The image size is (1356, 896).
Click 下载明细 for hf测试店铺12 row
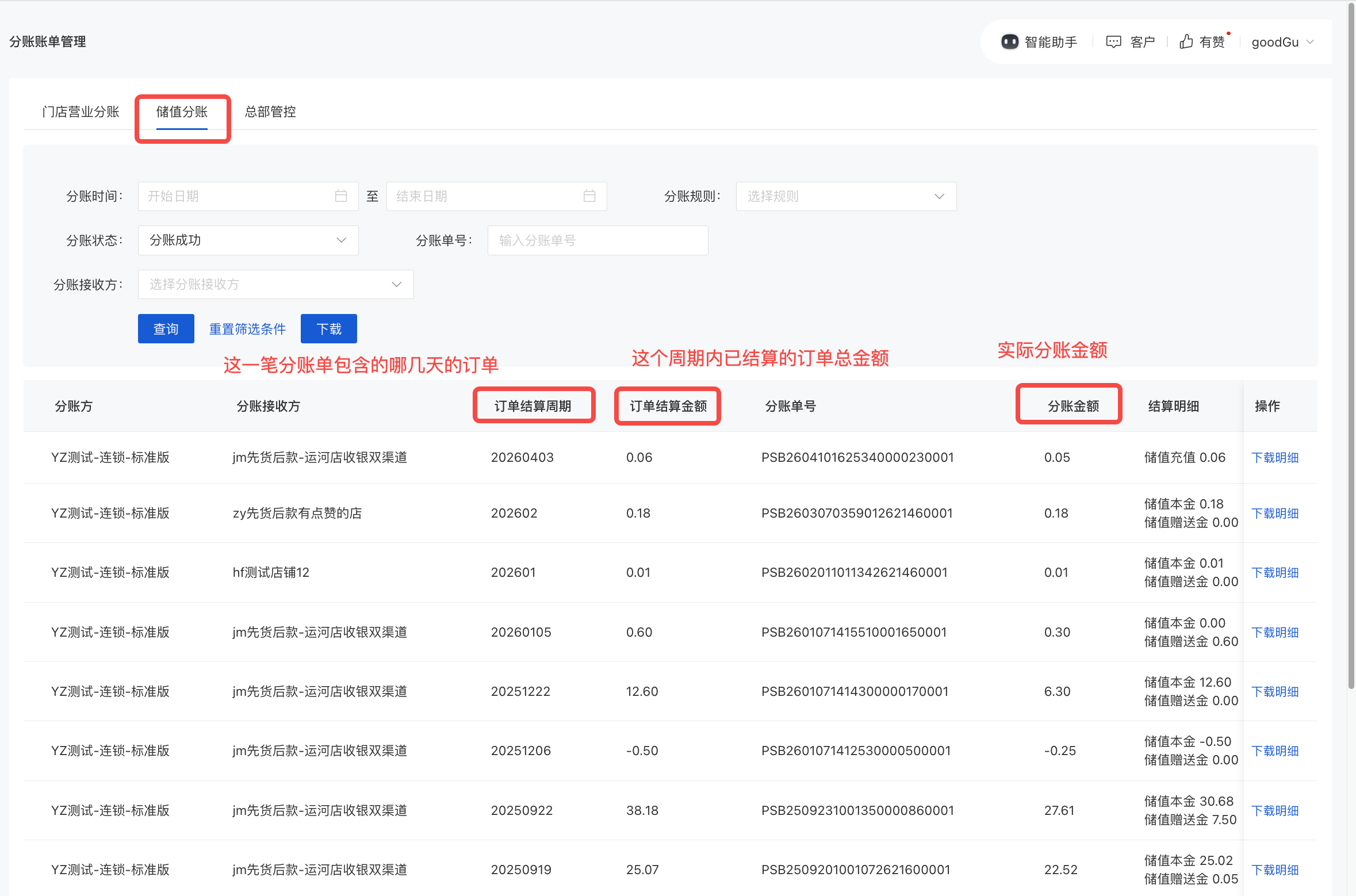(x=1275, y=573)
